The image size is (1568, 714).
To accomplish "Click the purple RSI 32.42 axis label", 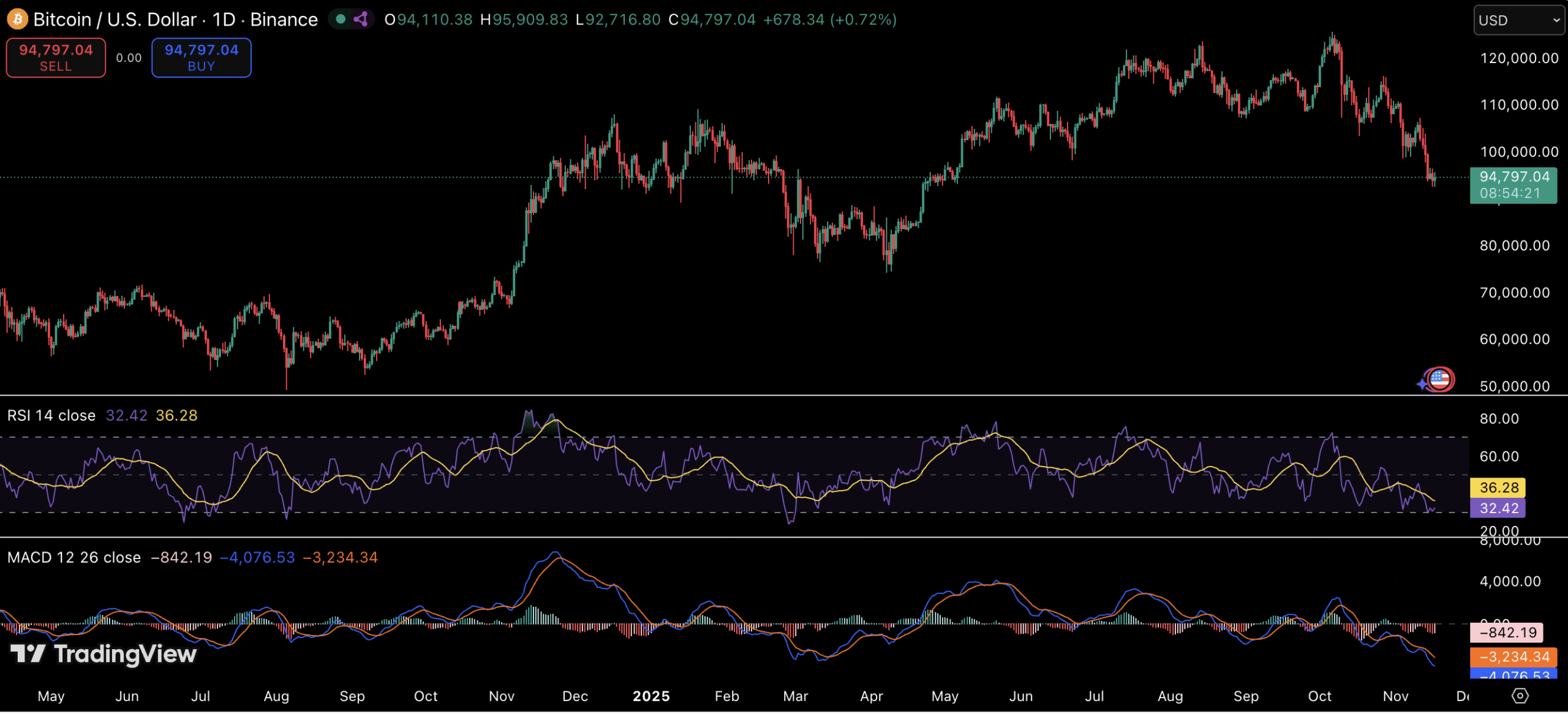I will click(x=1498, y=508).
